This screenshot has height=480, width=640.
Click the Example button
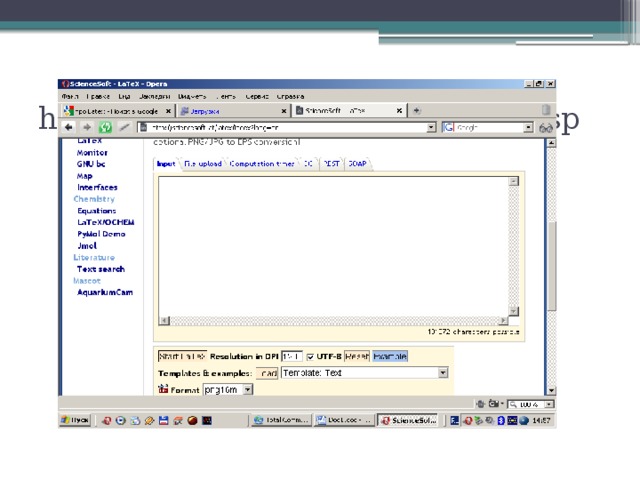click(390, 356)
